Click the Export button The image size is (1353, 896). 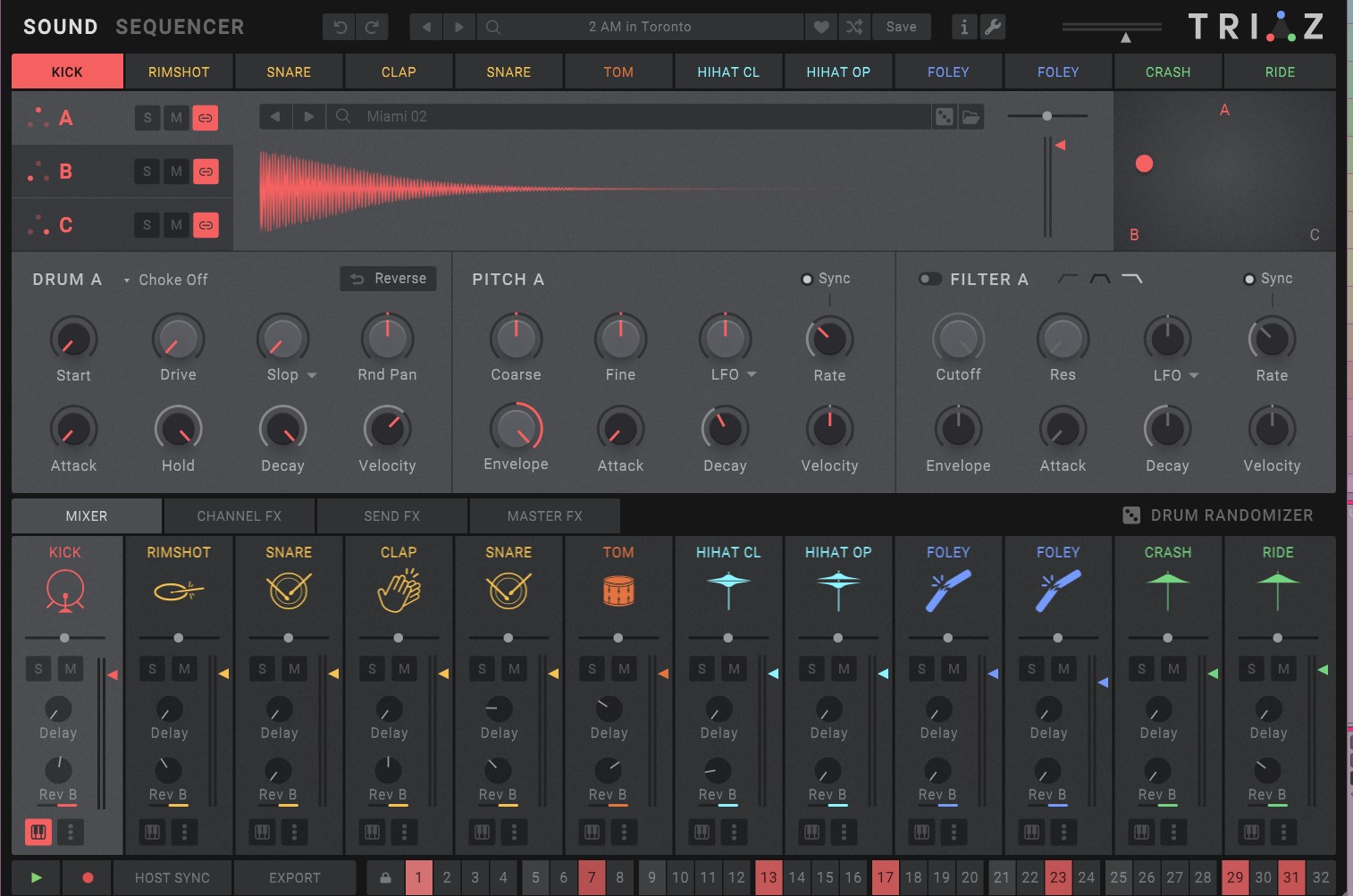coord(295,878)
